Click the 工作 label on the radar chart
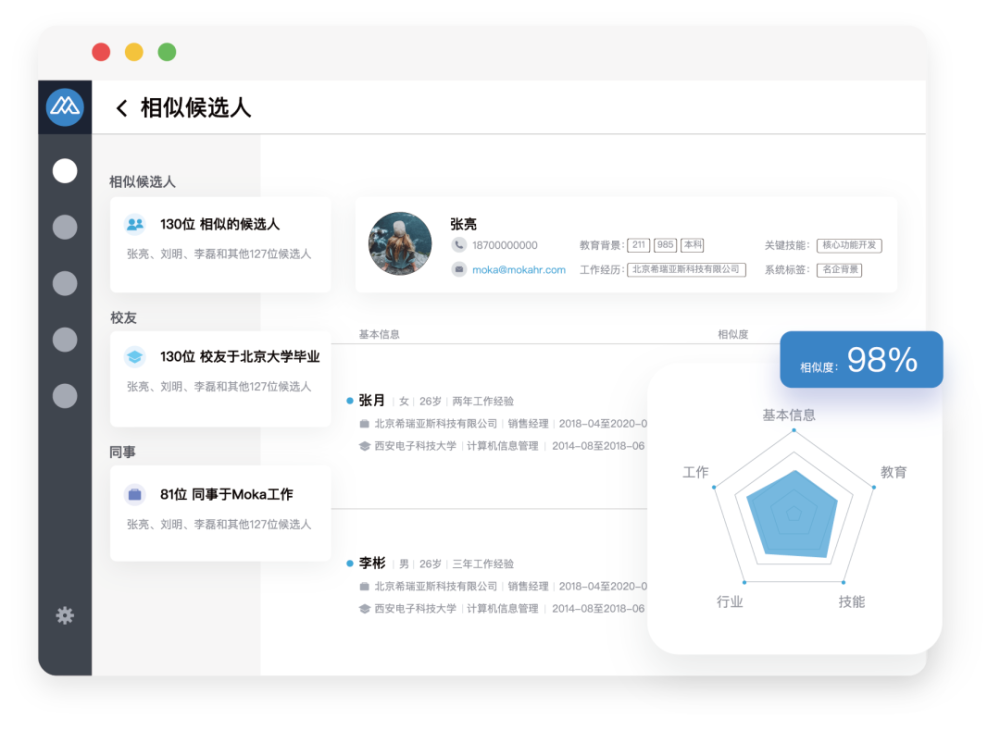1000x731 pixels. pyautogui.click(x=696, y=472)
